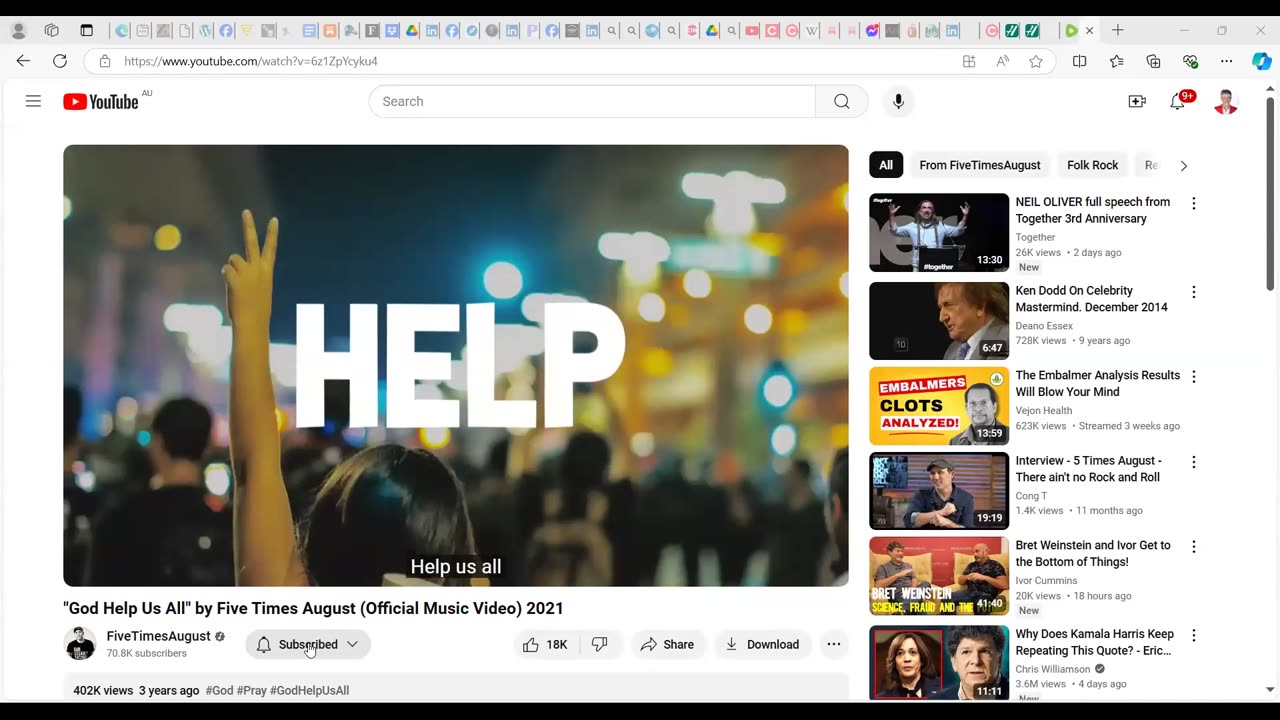
Task: Open the Copilot sidebar icon
Action: pyautogui.click(x=1262, y=61)
